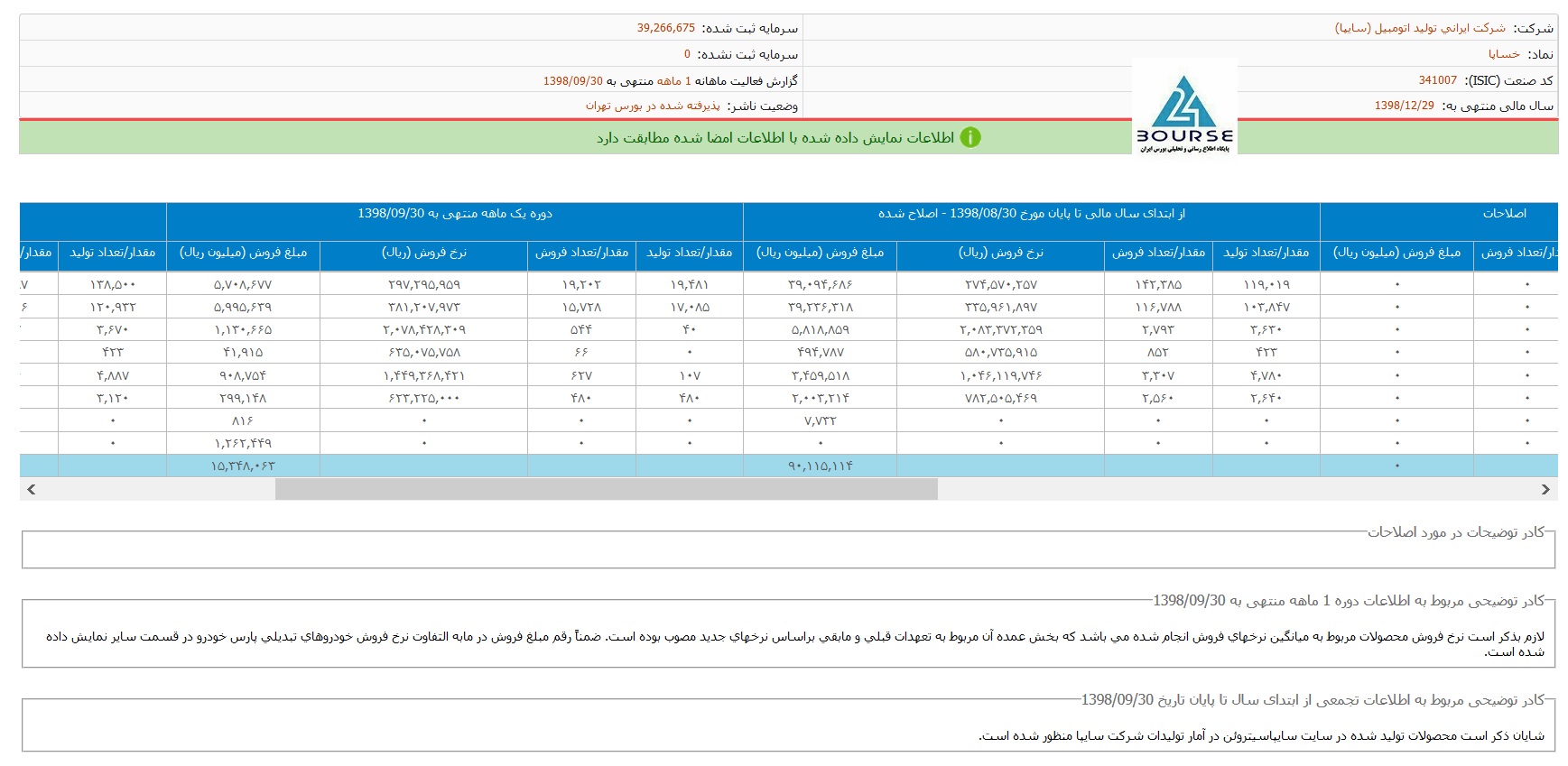Viewport: 1568px width, 766px height.
Task: Click cell ۱۷,۰۸۵
Action: (x=690, y=307)
